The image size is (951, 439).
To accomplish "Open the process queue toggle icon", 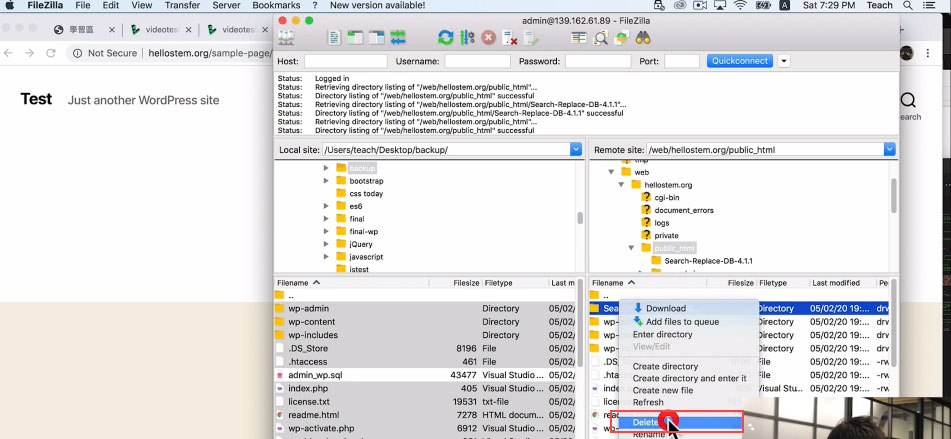I will [x=467, y=38].
